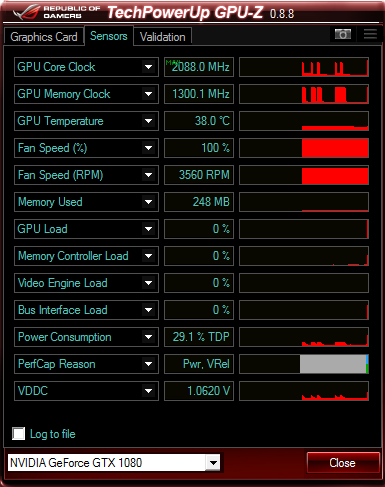Click the GPU Temperature history graph
385x487 pixels.
tap(304, 121)
